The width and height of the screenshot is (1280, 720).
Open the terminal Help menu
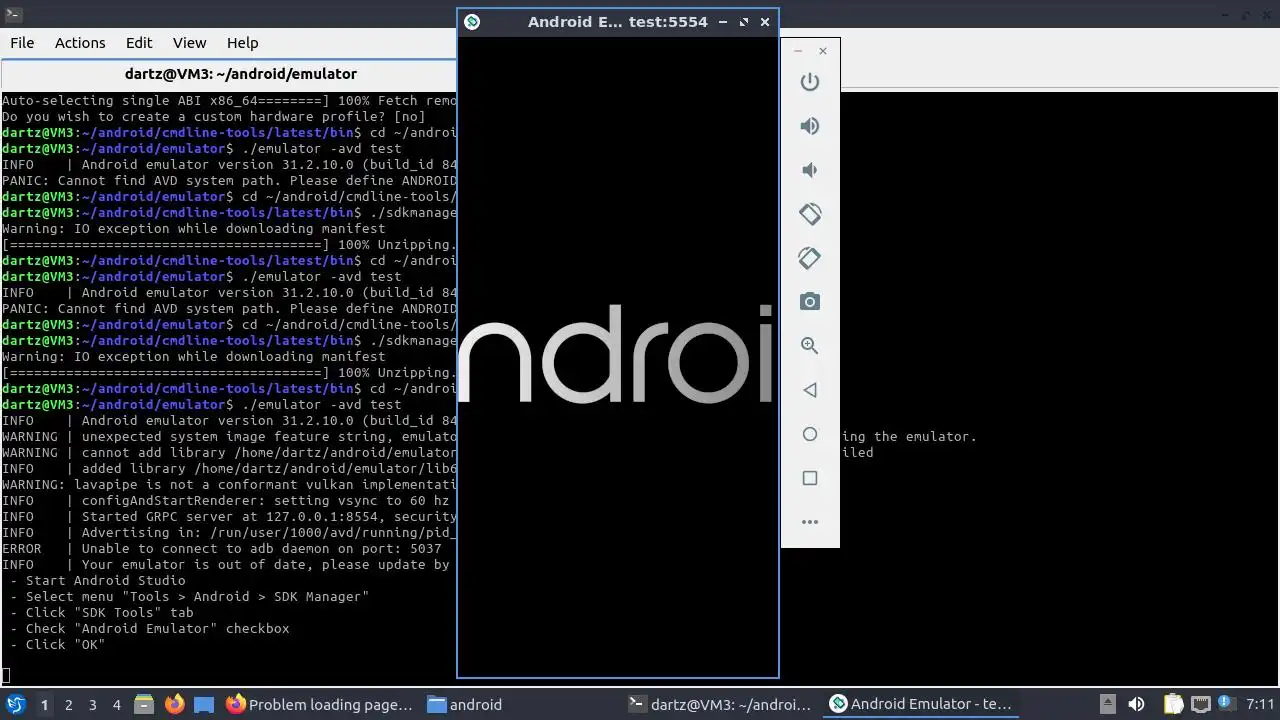[242, 43]
